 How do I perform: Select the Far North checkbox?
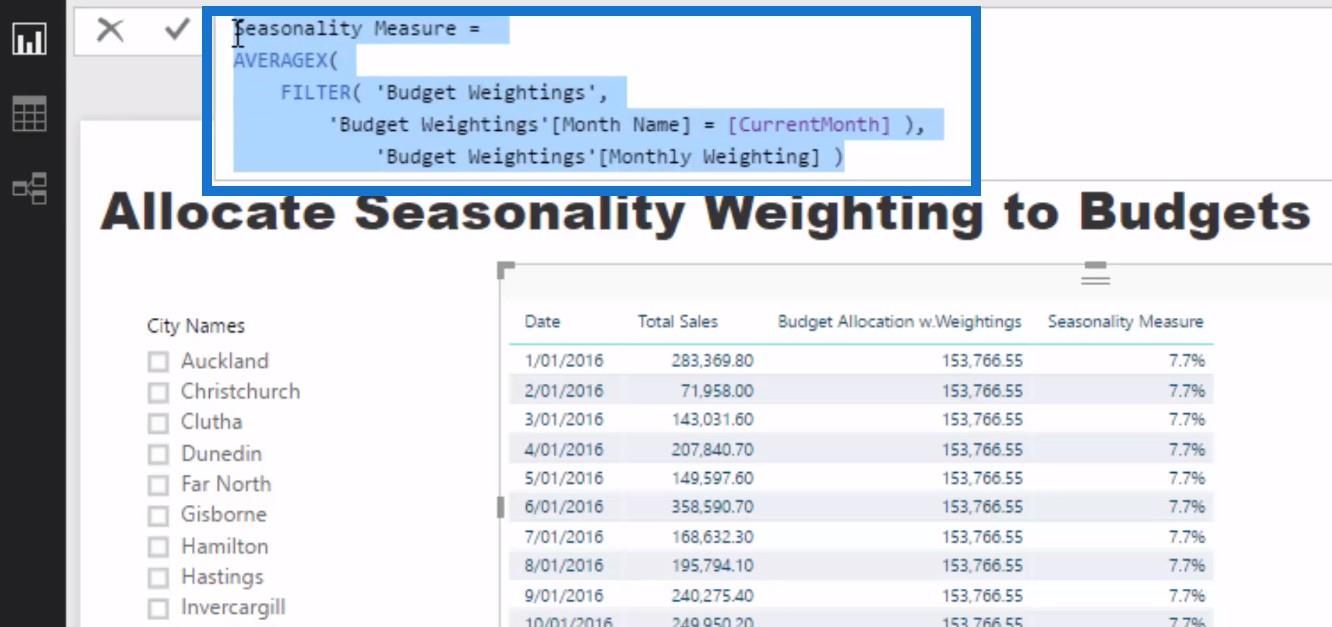click(x=158, y=485)
